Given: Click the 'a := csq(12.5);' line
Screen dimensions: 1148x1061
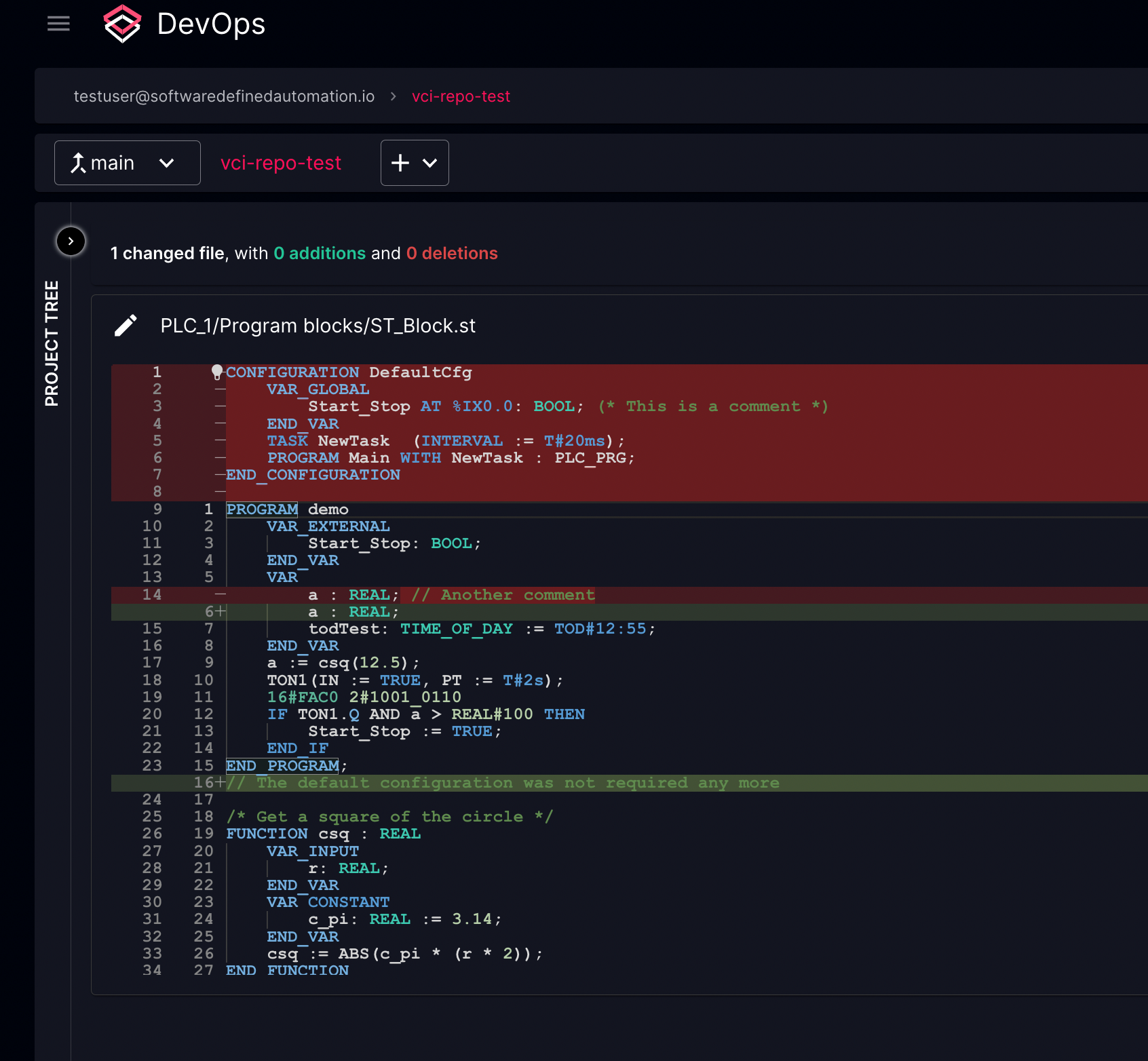Looking at the screenshot, I should (x=343, y=663).
